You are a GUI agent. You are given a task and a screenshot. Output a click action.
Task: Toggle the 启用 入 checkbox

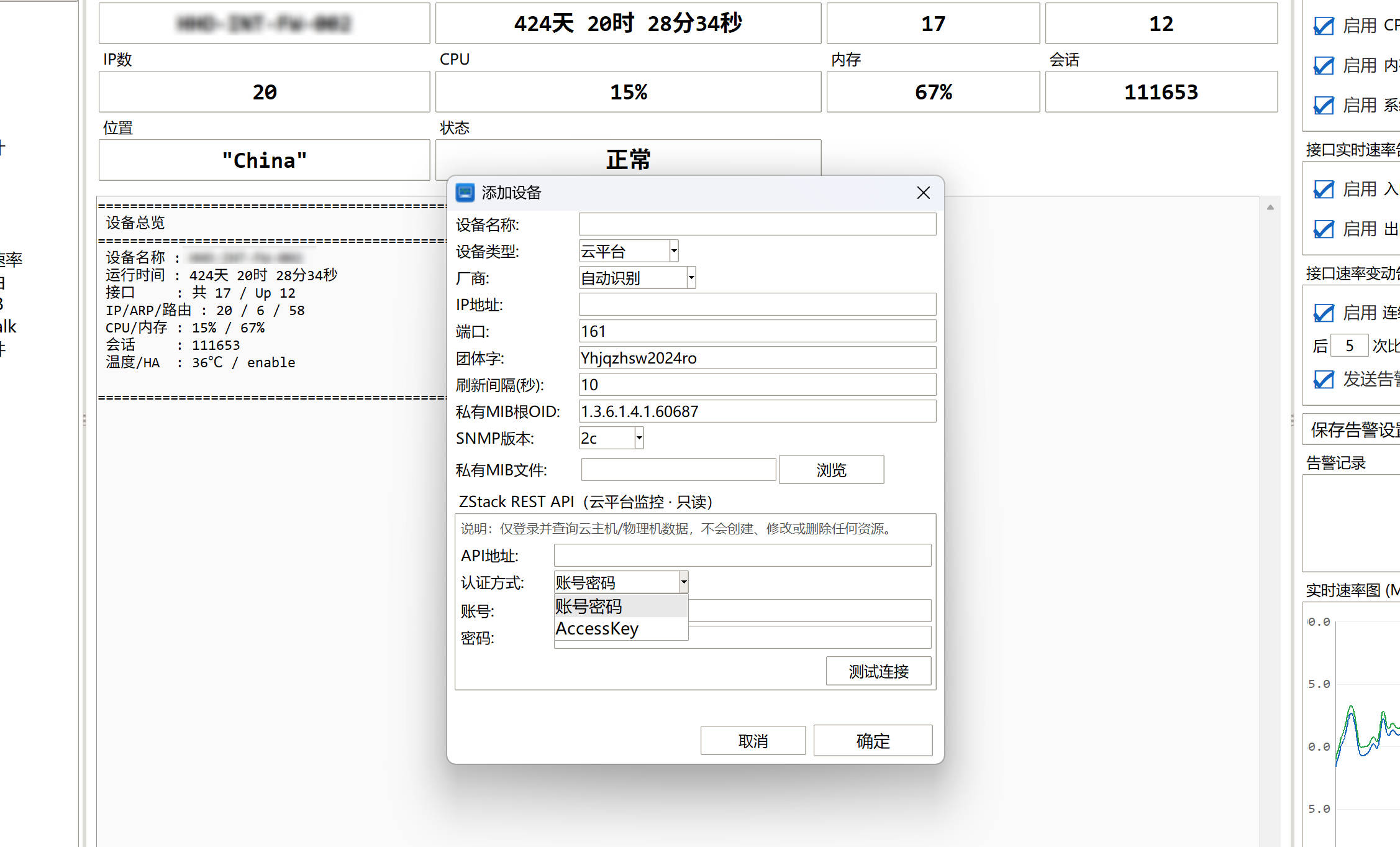(1324, 190)
